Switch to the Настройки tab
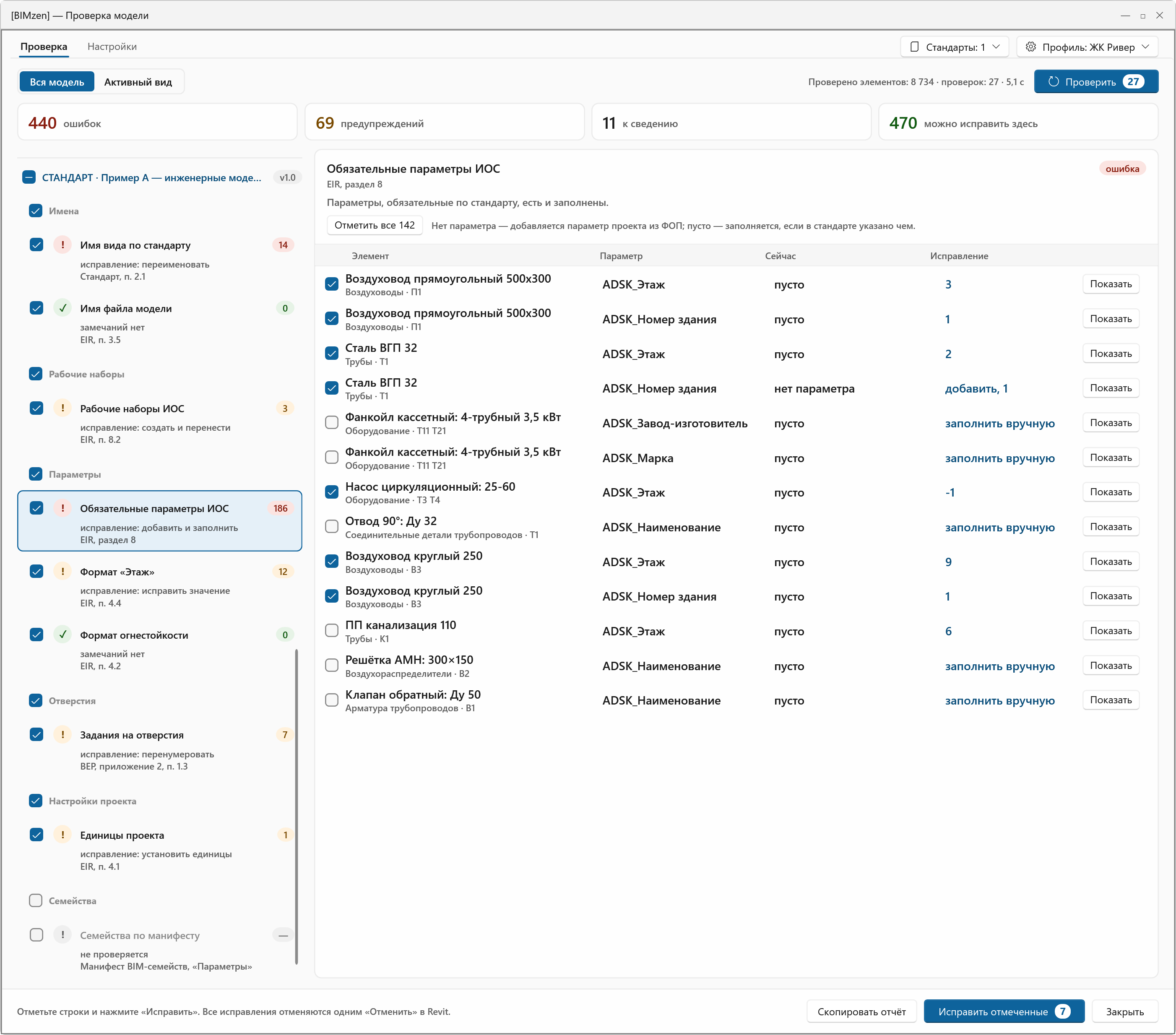 pyautogui.click(x=112, y=47)
